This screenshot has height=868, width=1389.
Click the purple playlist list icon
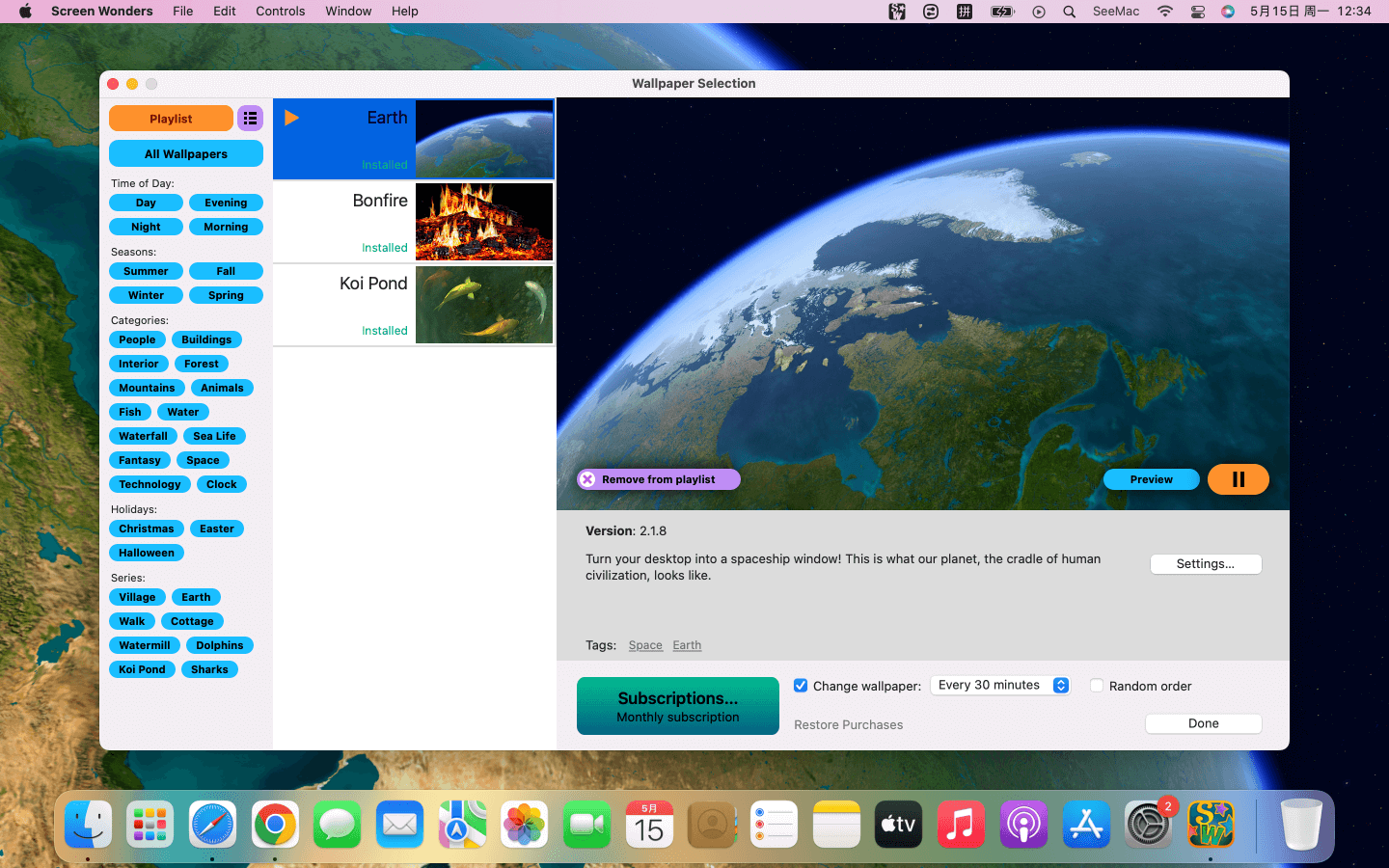(x=250, y=118)
